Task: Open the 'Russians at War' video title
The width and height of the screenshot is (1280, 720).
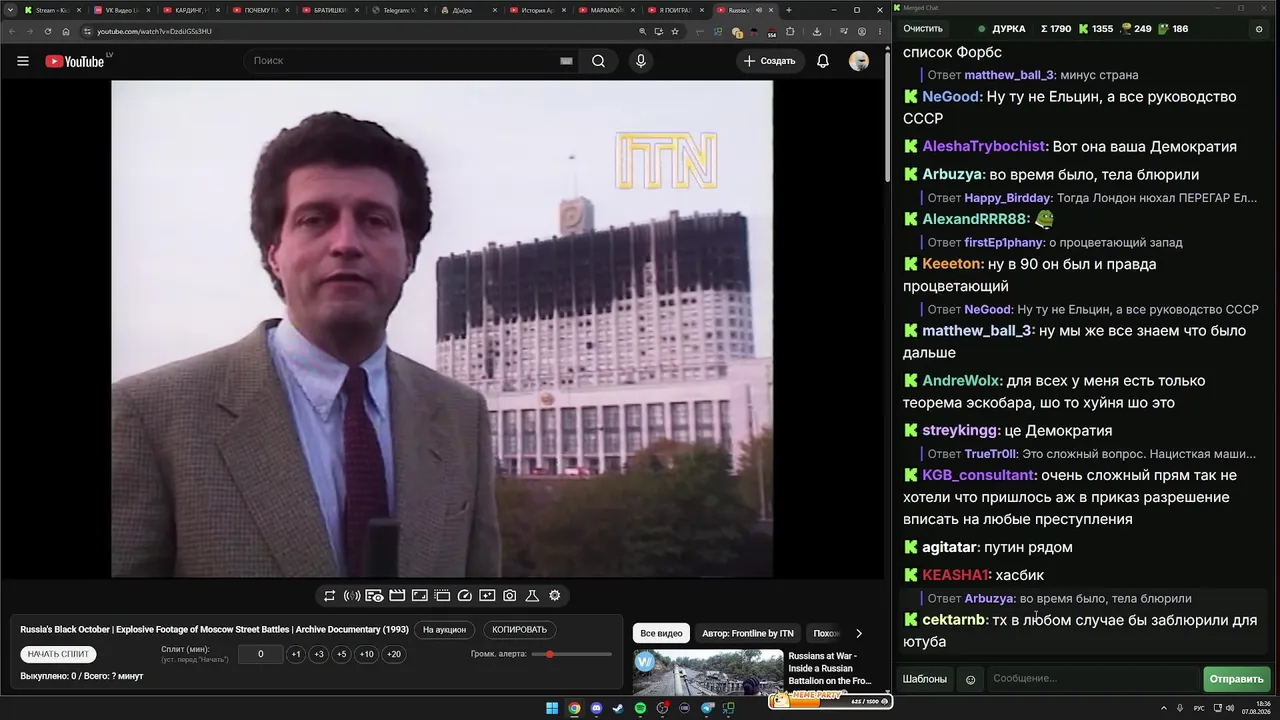Action: point(829,669)
